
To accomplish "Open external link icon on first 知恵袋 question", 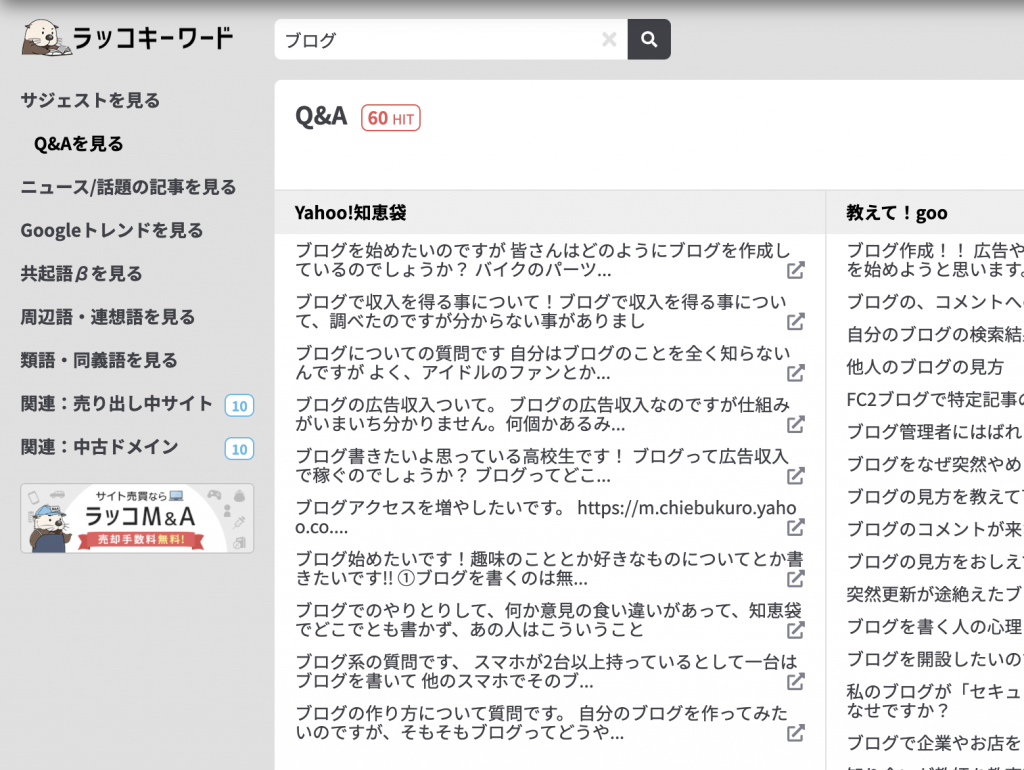I will [x=795, y=270].
